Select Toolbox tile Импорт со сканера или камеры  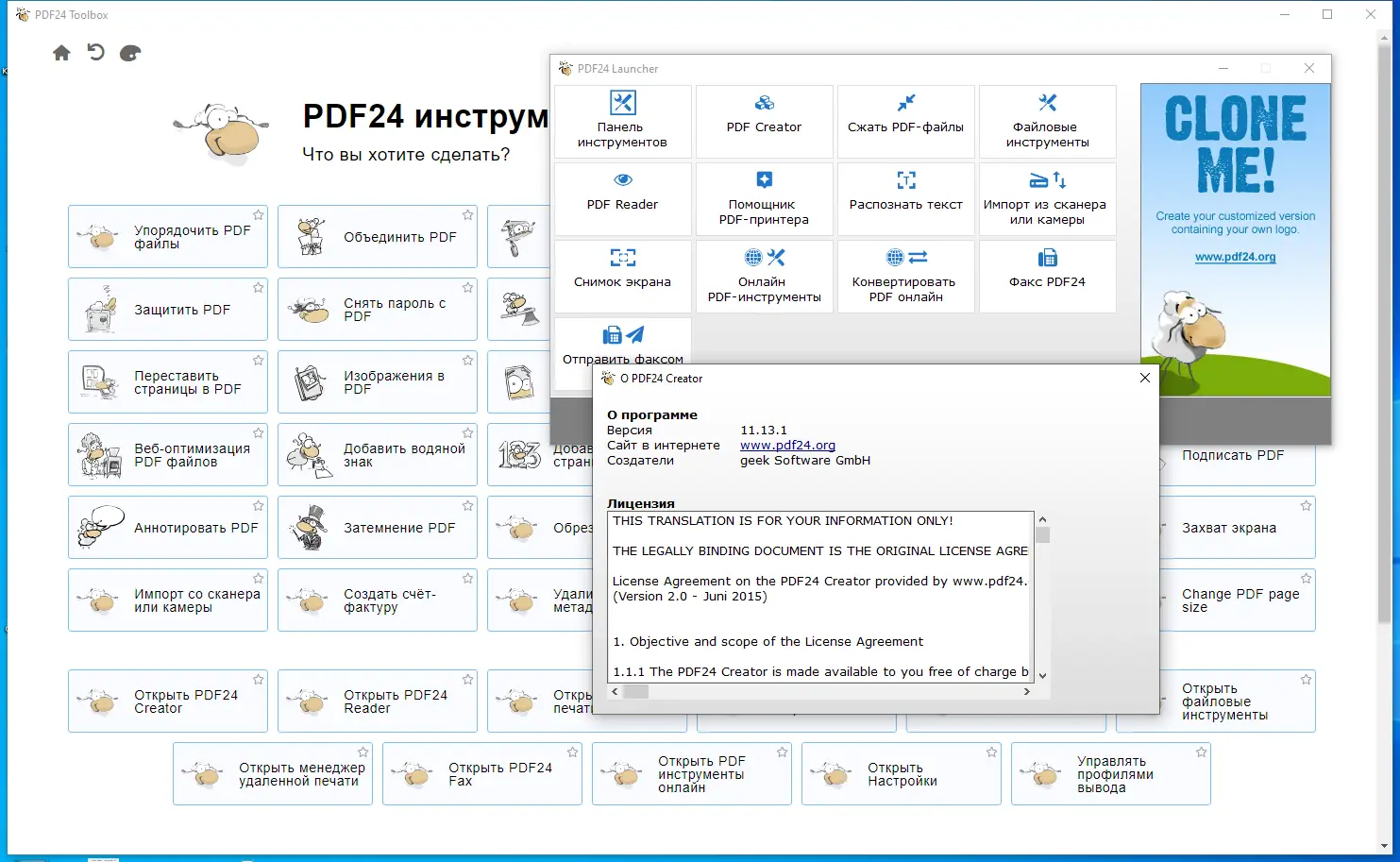(168, 600)
